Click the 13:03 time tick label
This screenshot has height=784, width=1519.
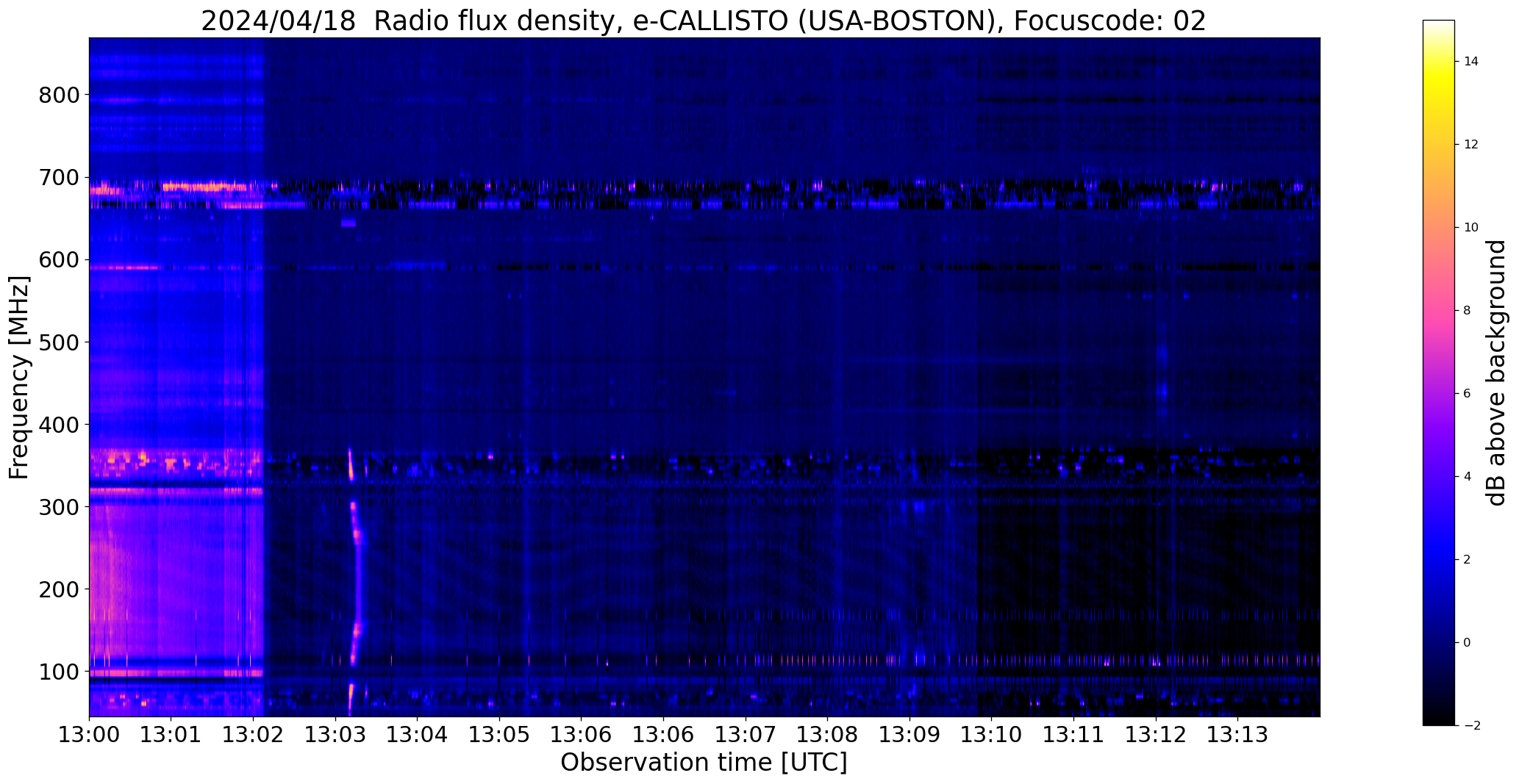[335, 734]
